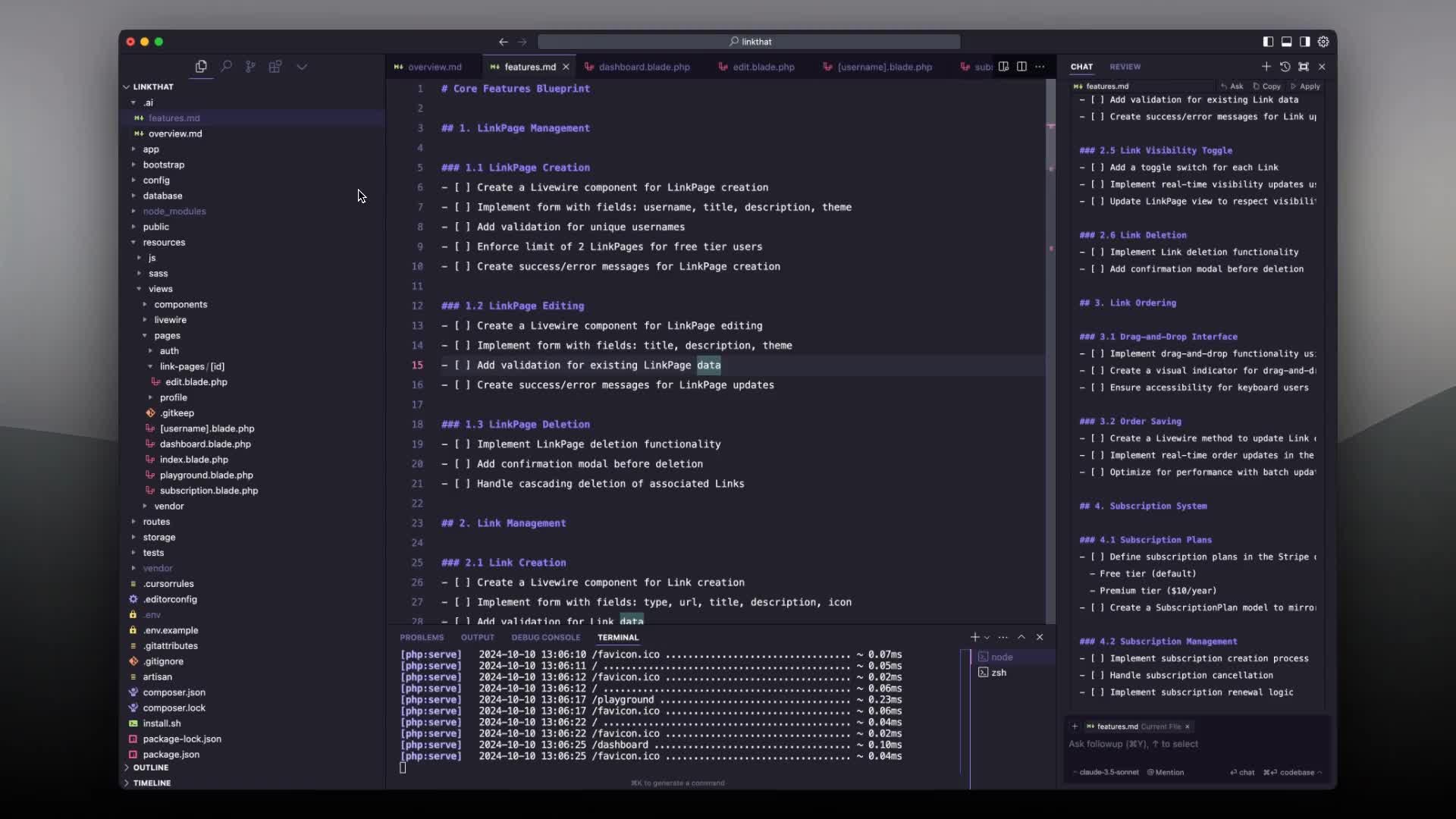Open .cursorrules file in tree
Viewport: 1456px width, 819px height.
[x=252, y=584]
